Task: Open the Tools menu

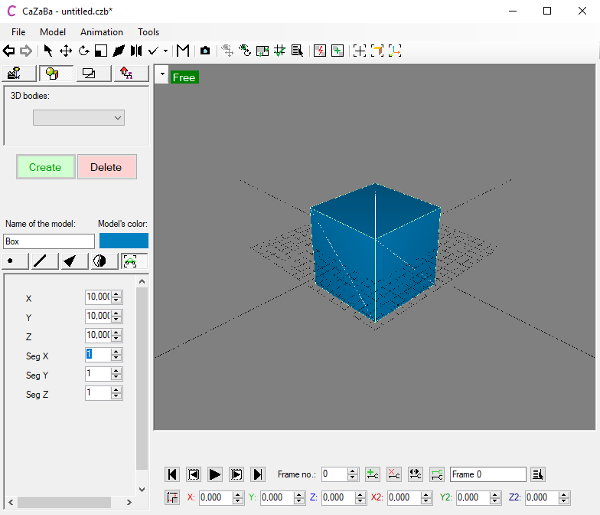Action: [148, 32]
